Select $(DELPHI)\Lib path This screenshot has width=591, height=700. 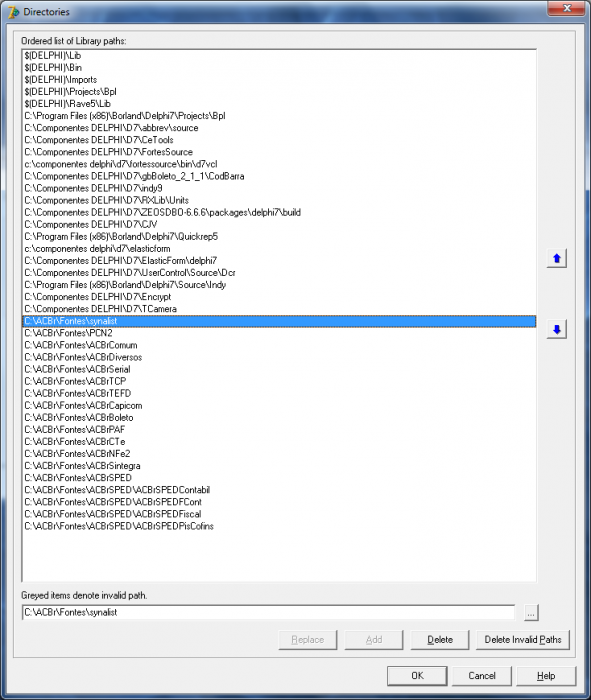(x=279, y=56)
